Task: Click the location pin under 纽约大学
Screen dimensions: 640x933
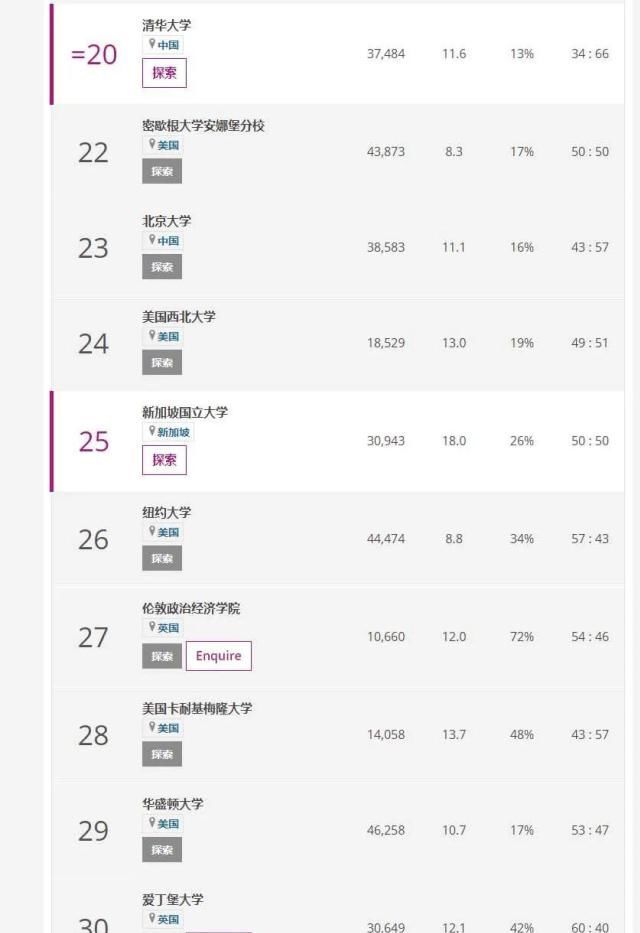Action: pyautogui.click(x=152, y=532)
